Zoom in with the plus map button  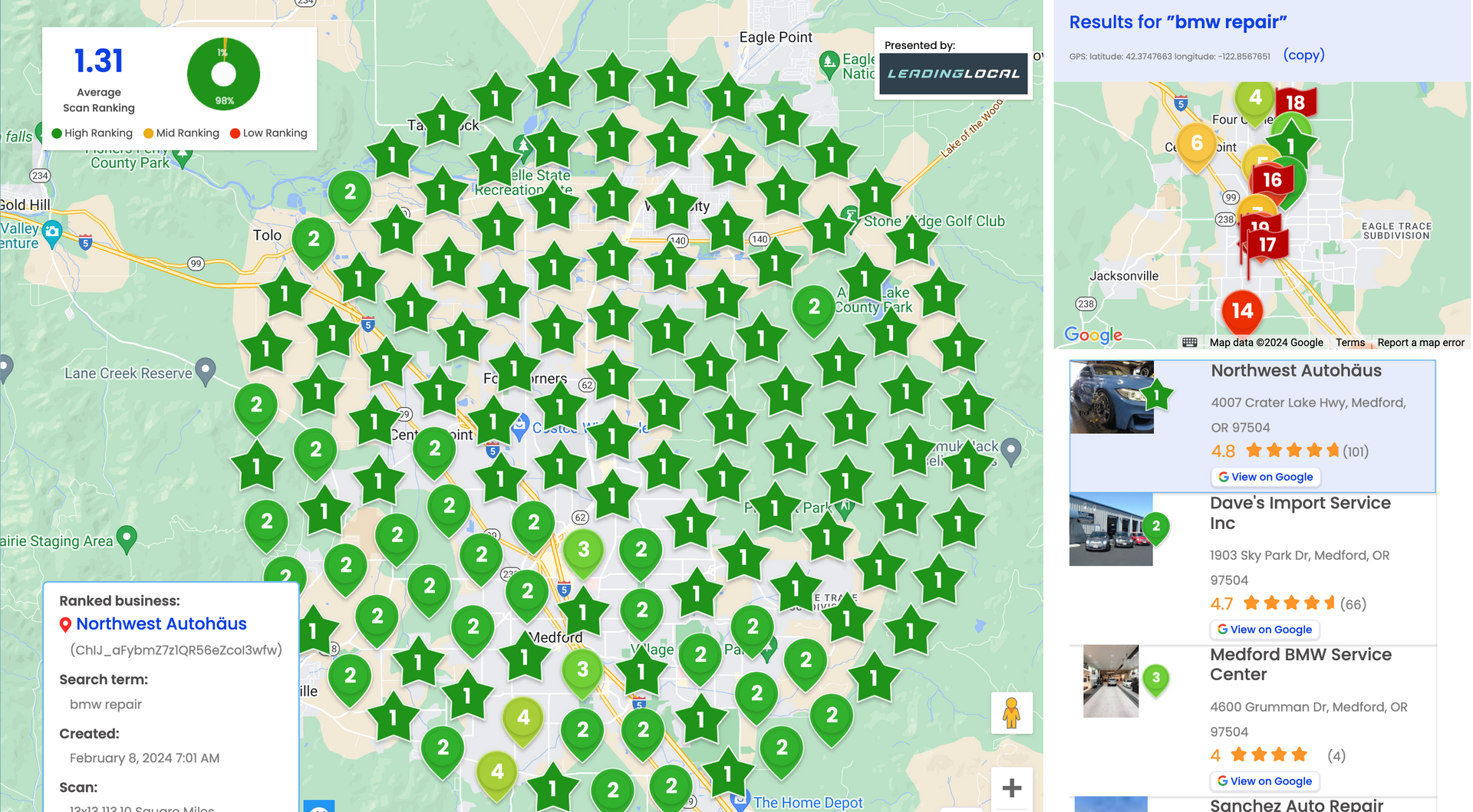coord(1011,787)
